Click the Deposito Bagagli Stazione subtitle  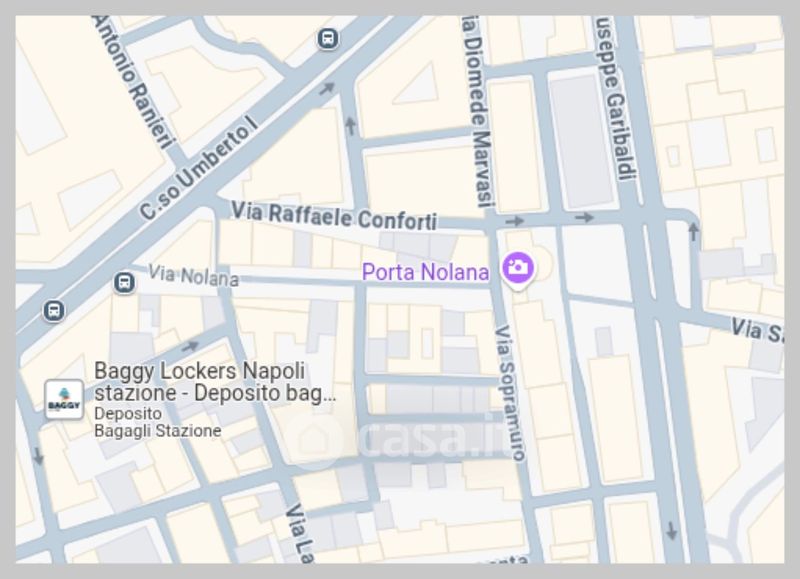point(158,422)
